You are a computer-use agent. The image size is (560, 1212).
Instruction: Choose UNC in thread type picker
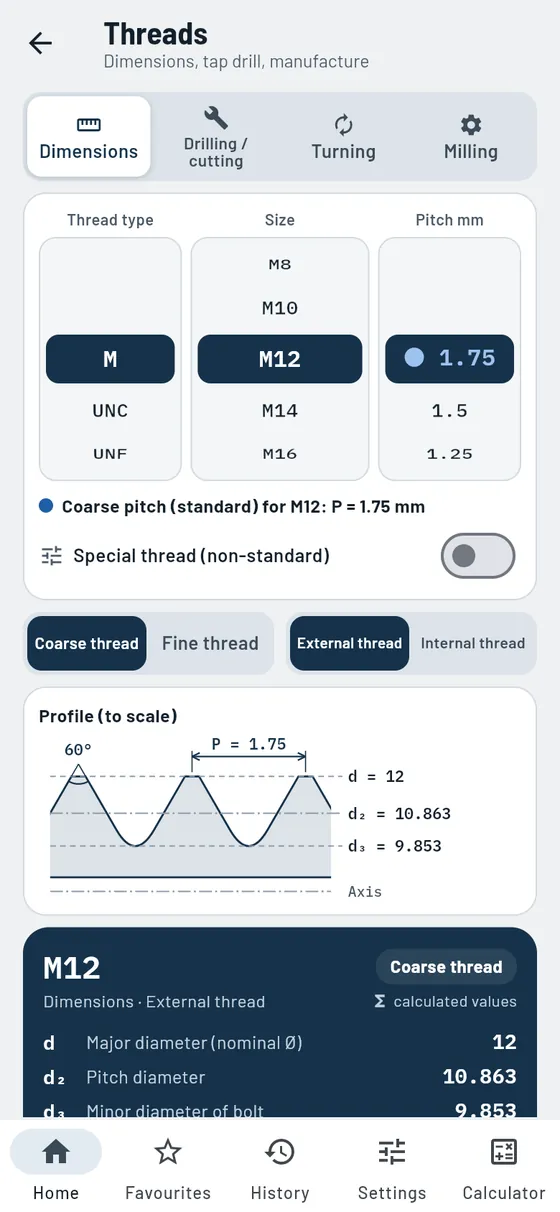pyautogui.click(x=110, y=411)
